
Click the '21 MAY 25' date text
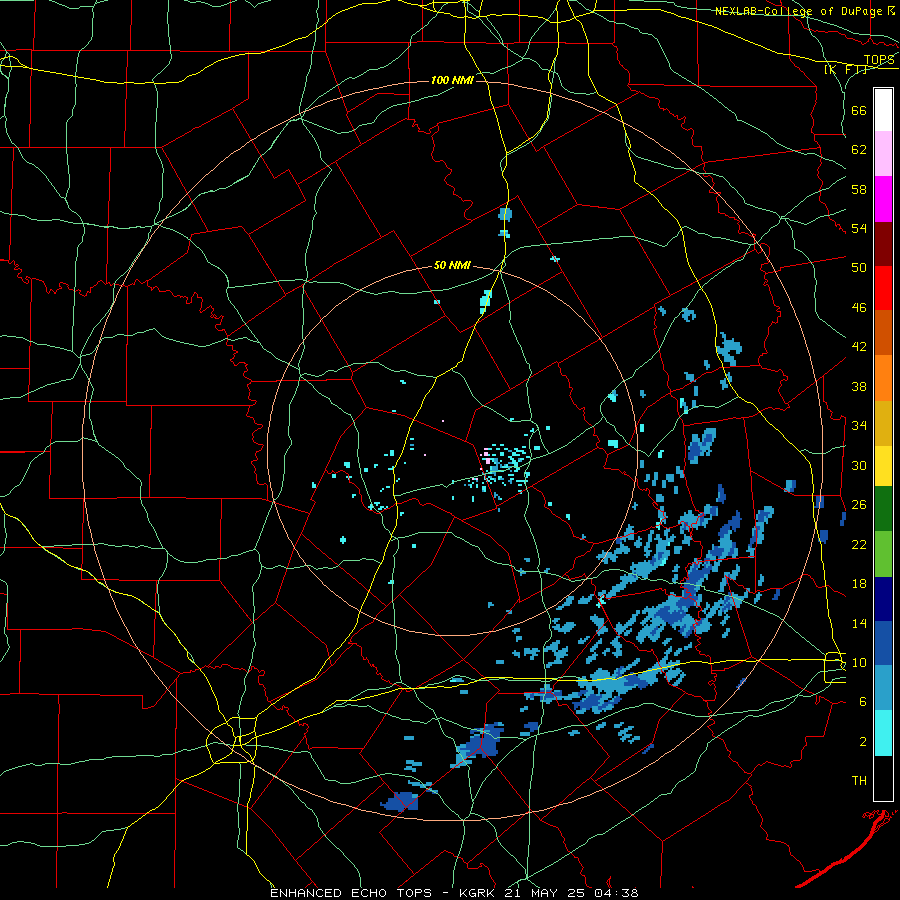(x=544, y=893)
